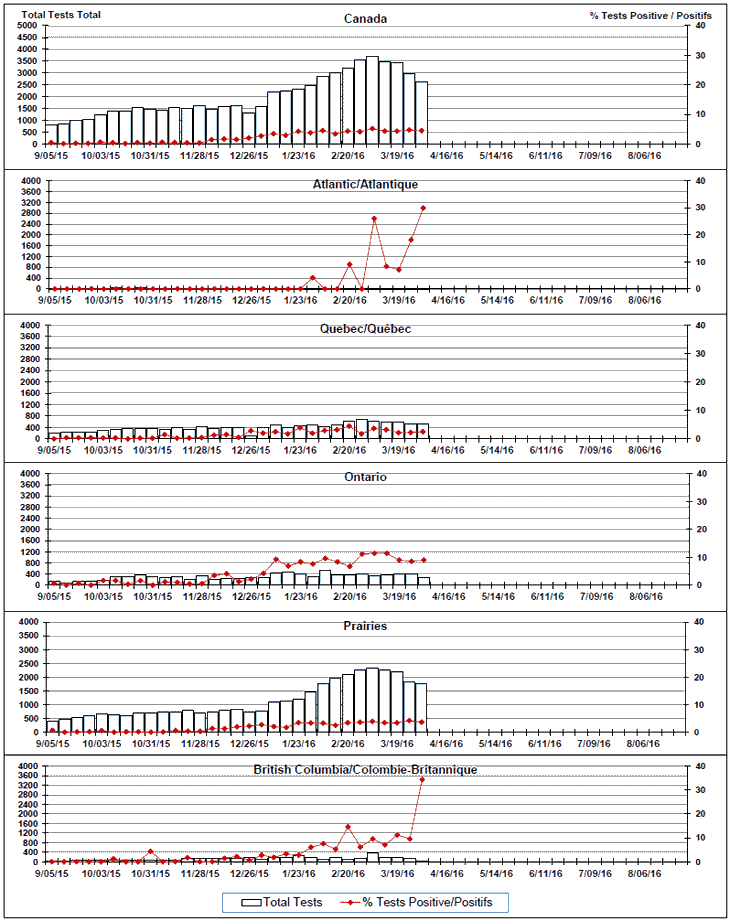This screenshot has width=730, height=921.
Task: Select the British Columbia chart title
Action: (x=366, y=770)
